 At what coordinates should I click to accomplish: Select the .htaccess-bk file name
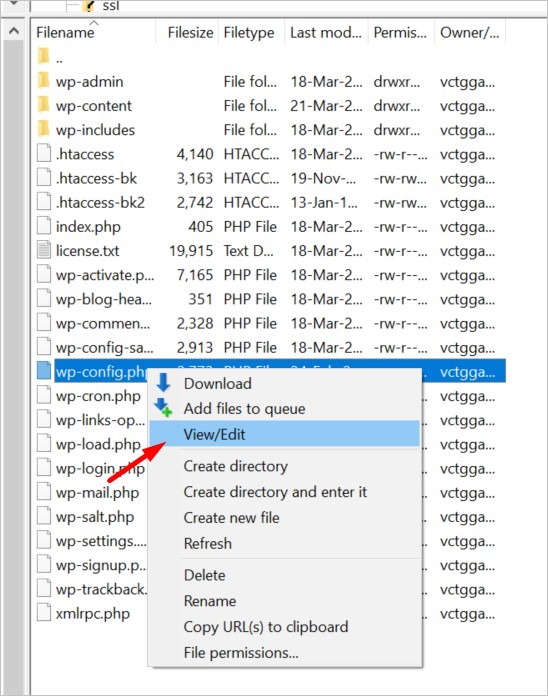pos(96,178)
